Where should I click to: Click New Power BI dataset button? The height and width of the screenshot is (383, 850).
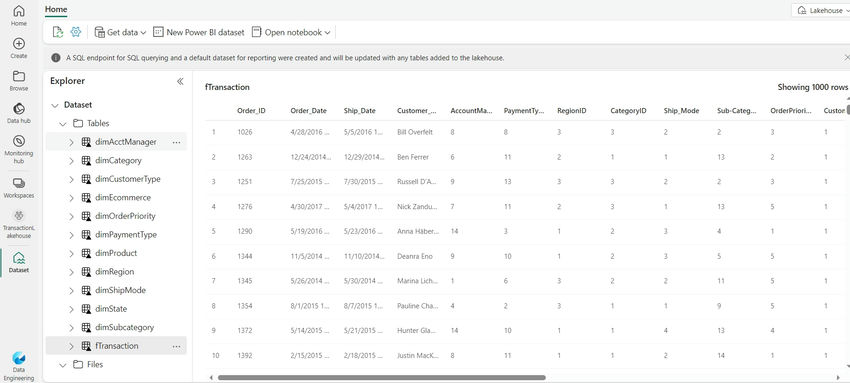click(x=198, y=32)
